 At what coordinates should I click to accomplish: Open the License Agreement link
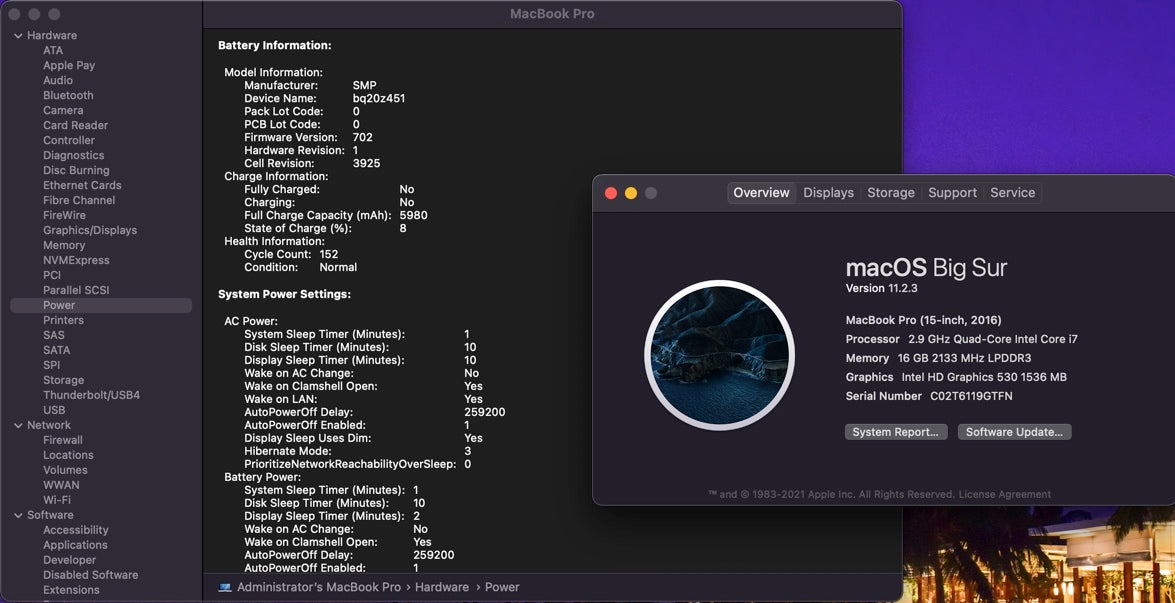point(1004,494)
